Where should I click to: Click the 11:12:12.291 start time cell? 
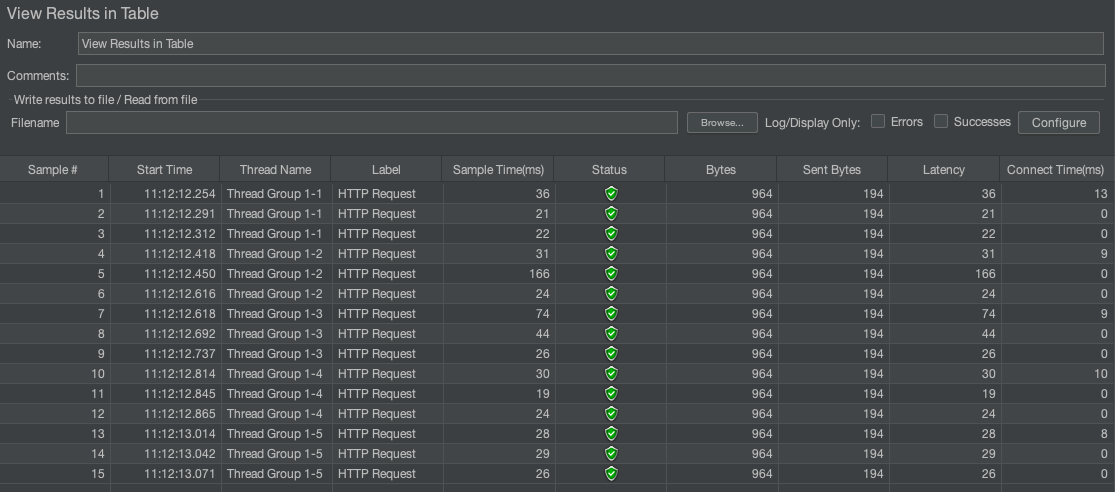(x=165, y=213)
